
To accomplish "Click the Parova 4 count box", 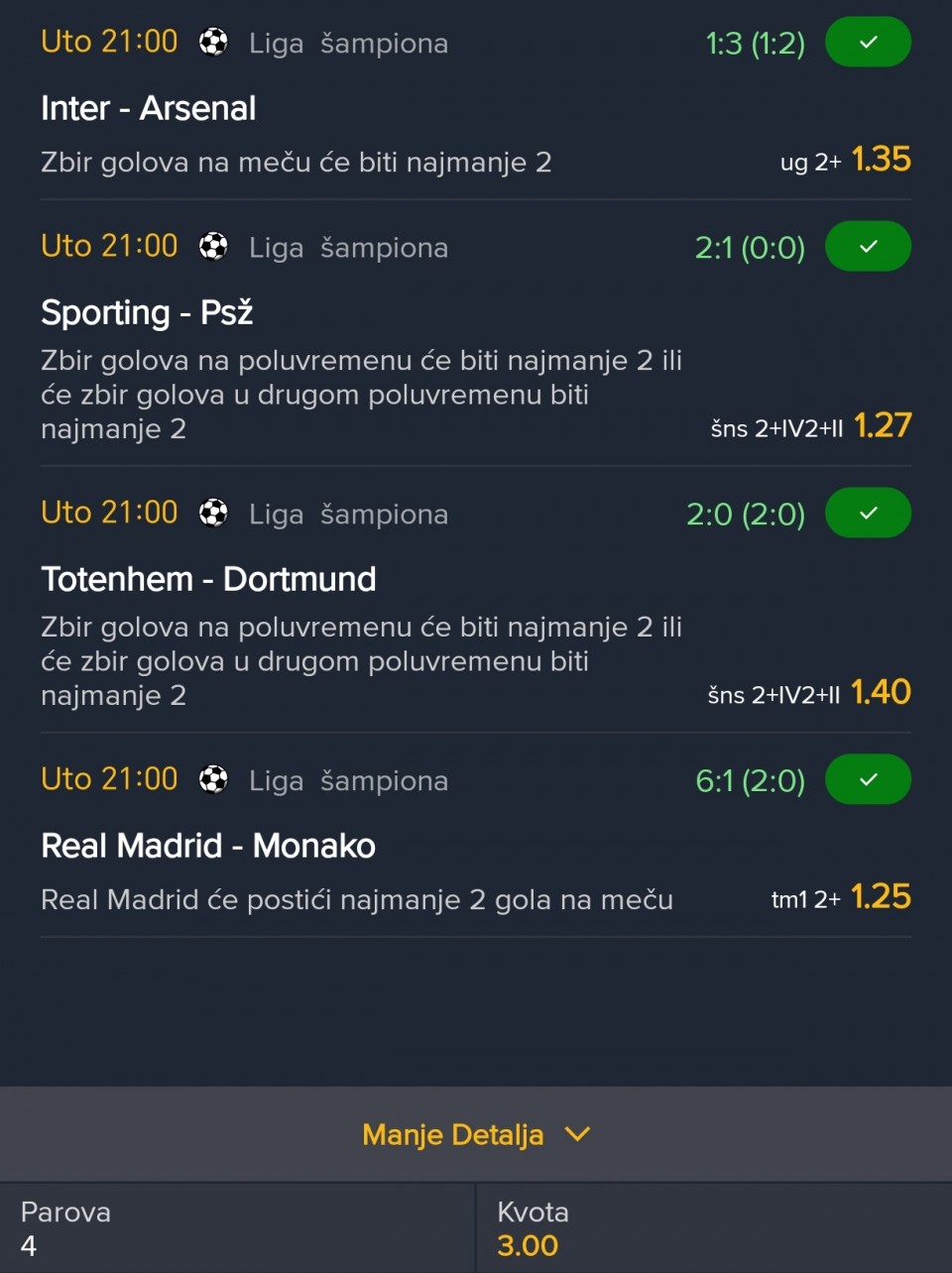I will [238, 1228].
